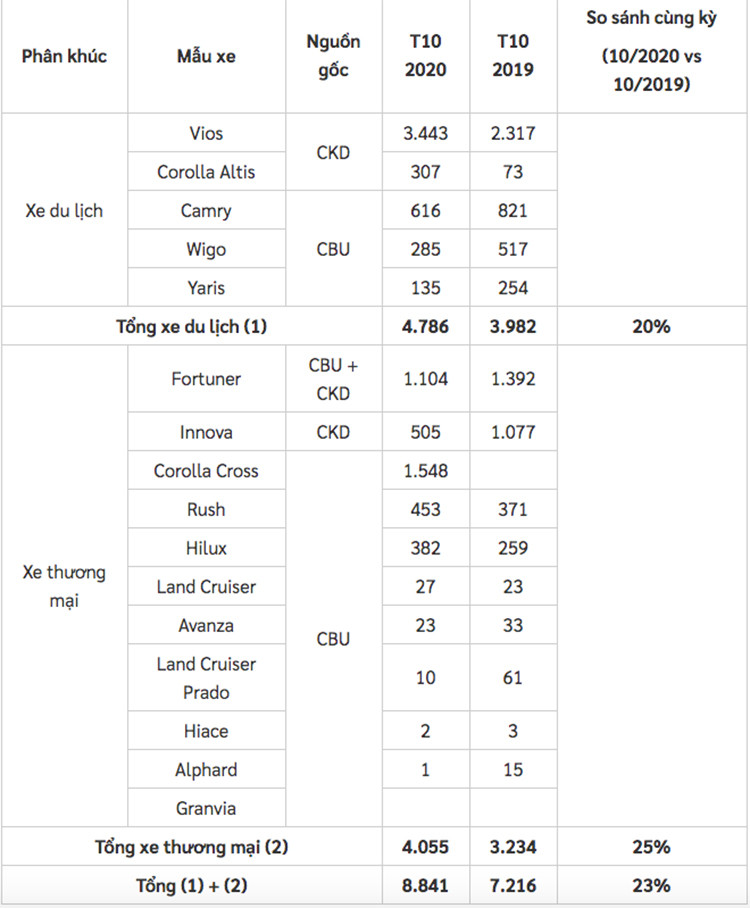This screenshot has width=750, height=908.
Task: Click the 'Phân khúc' column header
Action: (x=64, y=56)
